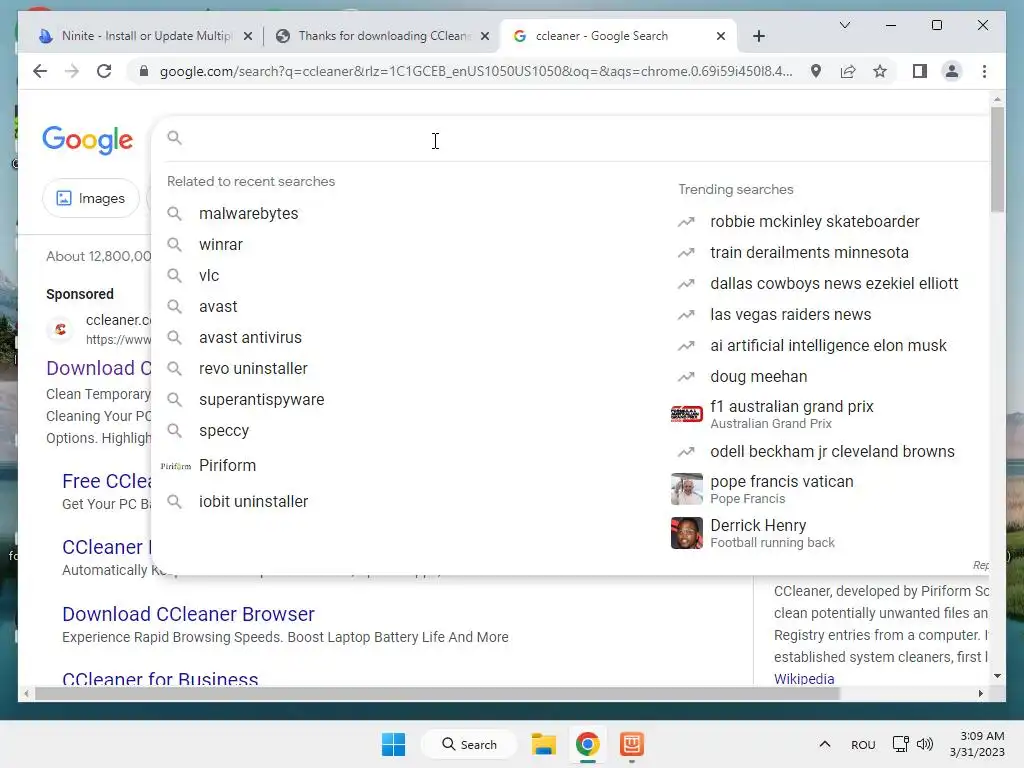Open File Explorer from the taskbar
The image size is (1024, 768).
tap(543, 744)
